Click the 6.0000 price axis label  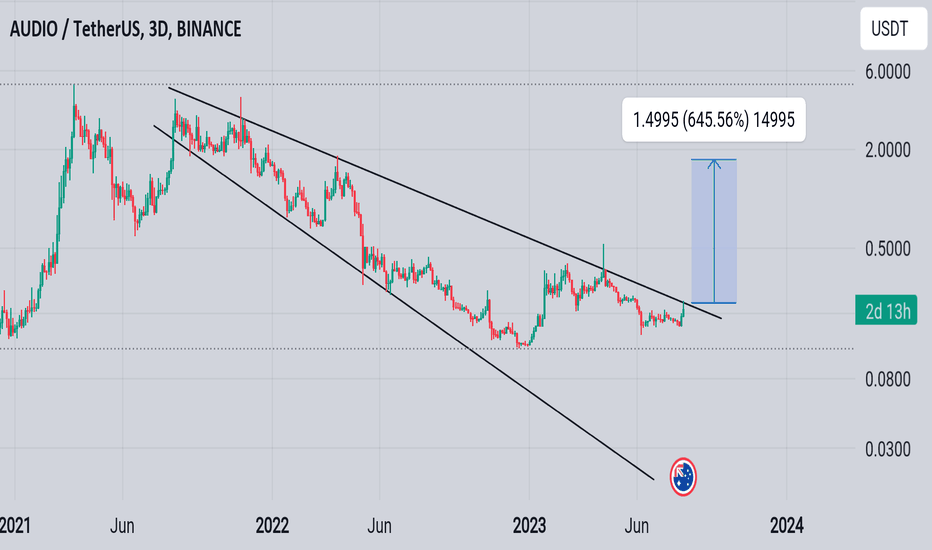point(887,72)
